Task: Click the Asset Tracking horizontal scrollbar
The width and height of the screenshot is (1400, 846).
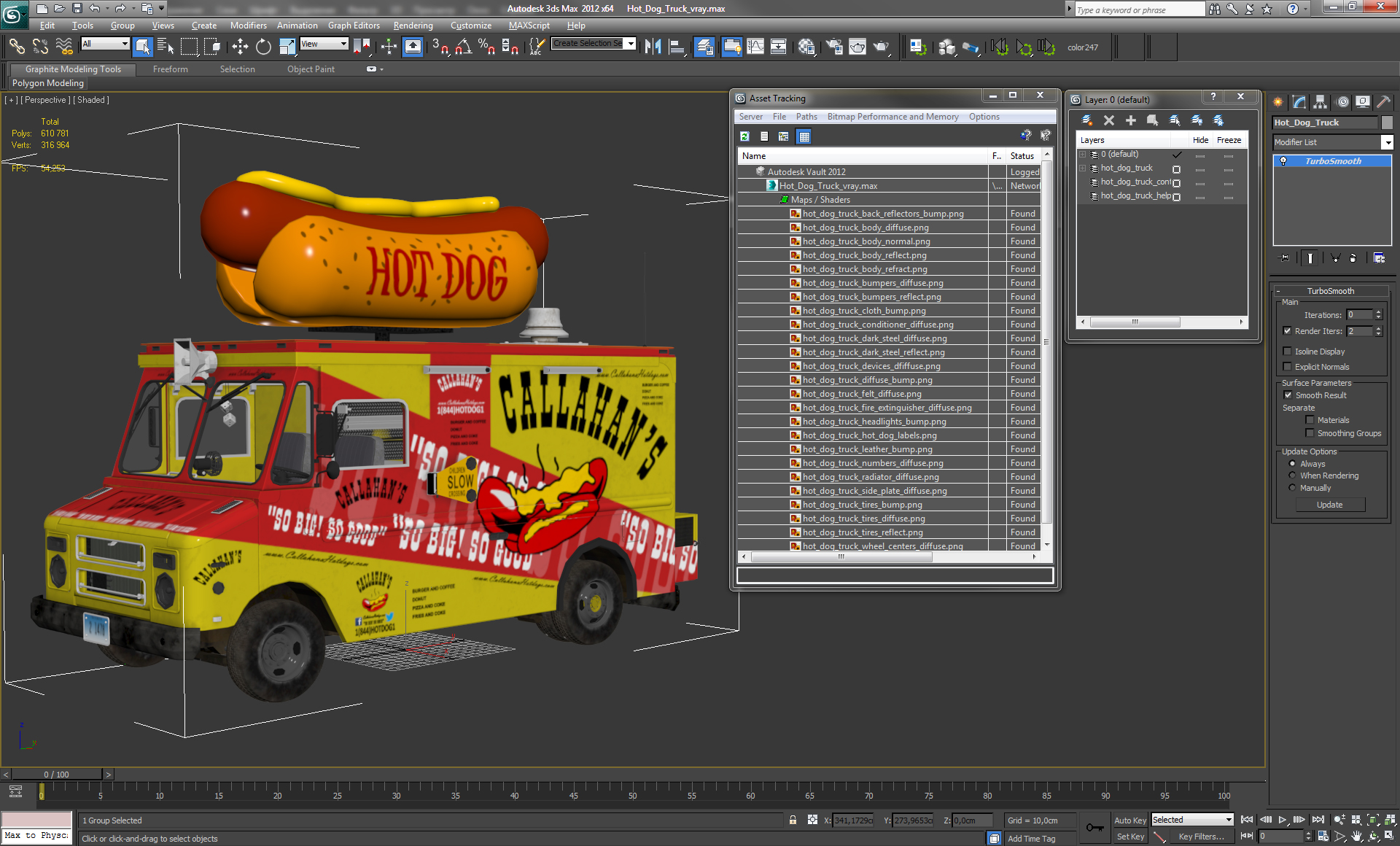Action: [x=841, y=556]
